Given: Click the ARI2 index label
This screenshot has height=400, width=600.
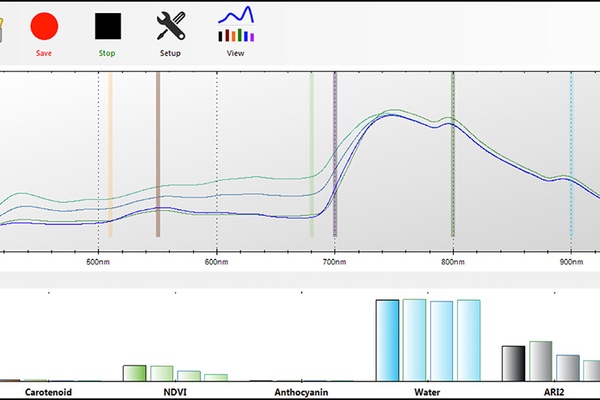Looking at the screenshot, I should (551, 392).
